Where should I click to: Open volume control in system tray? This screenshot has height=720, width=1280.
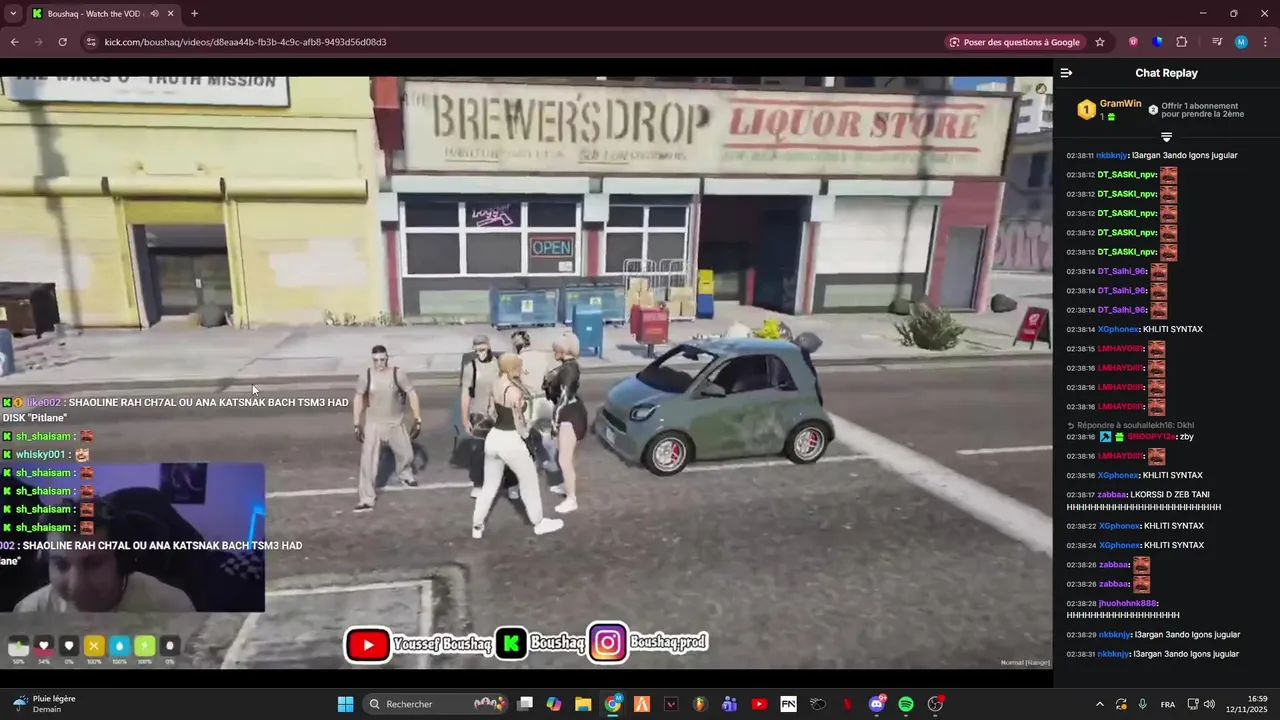(x=1210, y=704)
